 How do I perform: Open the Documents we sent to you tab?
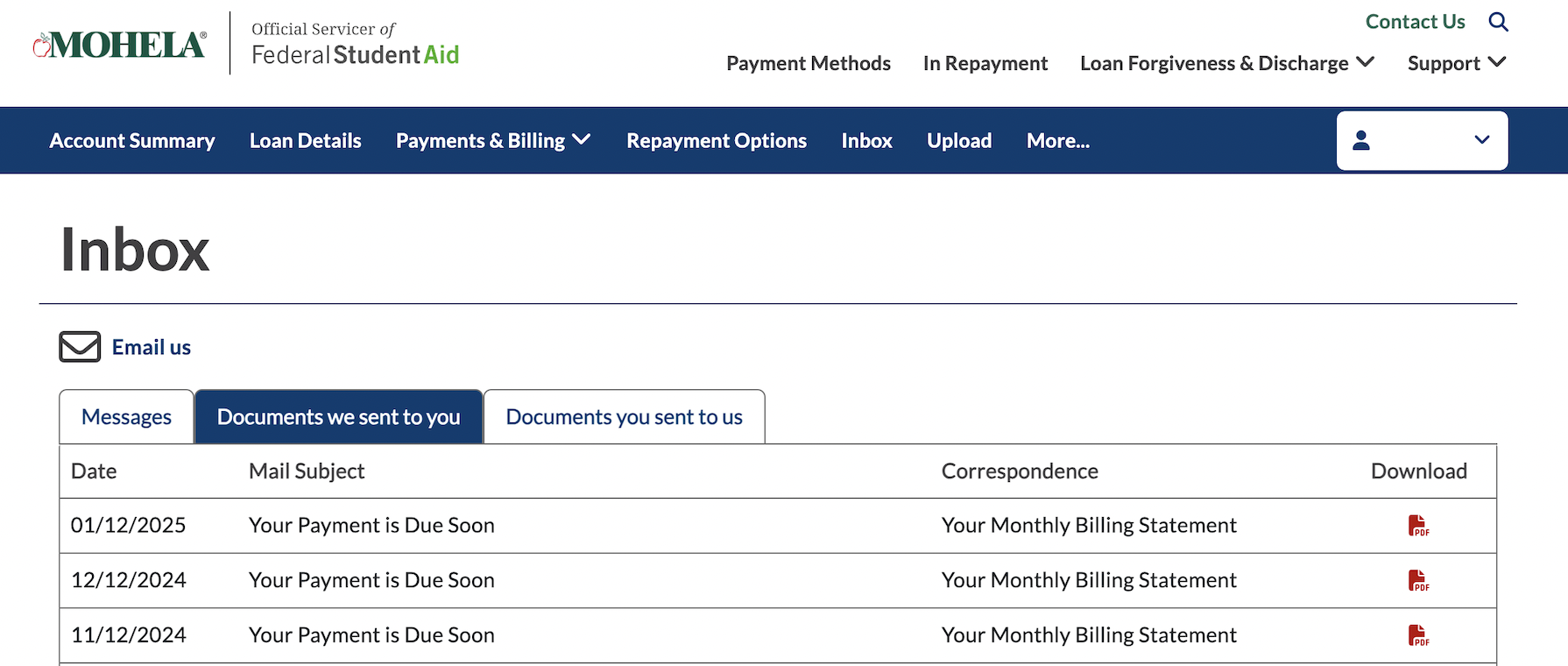point(338,417)
